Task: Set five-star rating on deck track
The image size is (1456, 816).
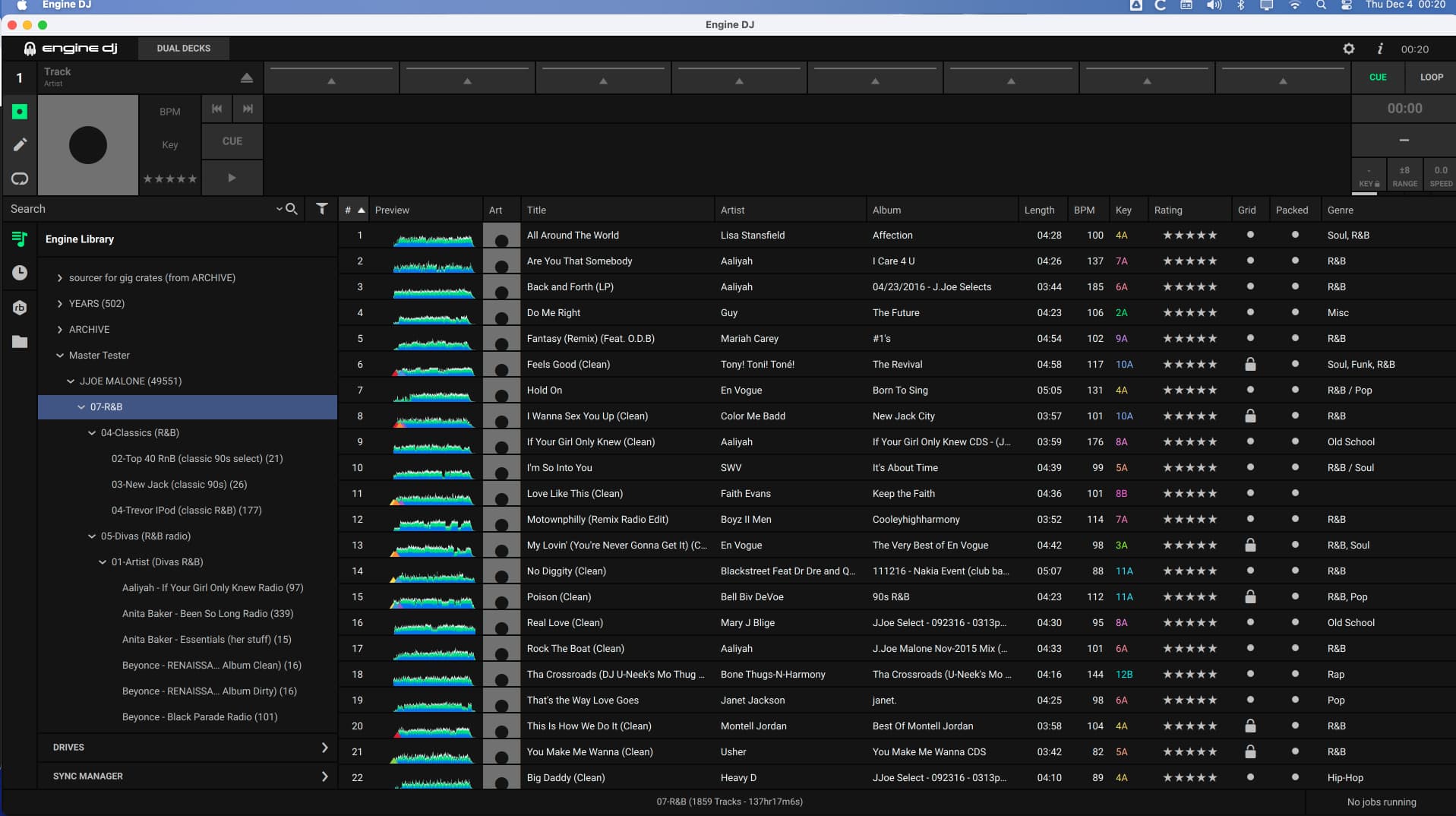Action: pyautogui.click(x=192, y=179)
